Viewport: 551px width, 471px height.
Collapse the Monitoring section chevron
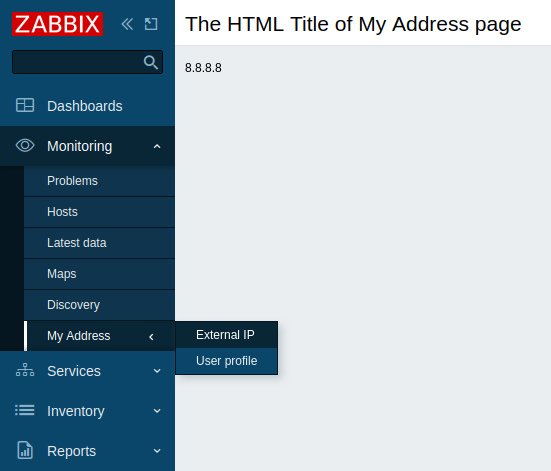coord(157,147)
